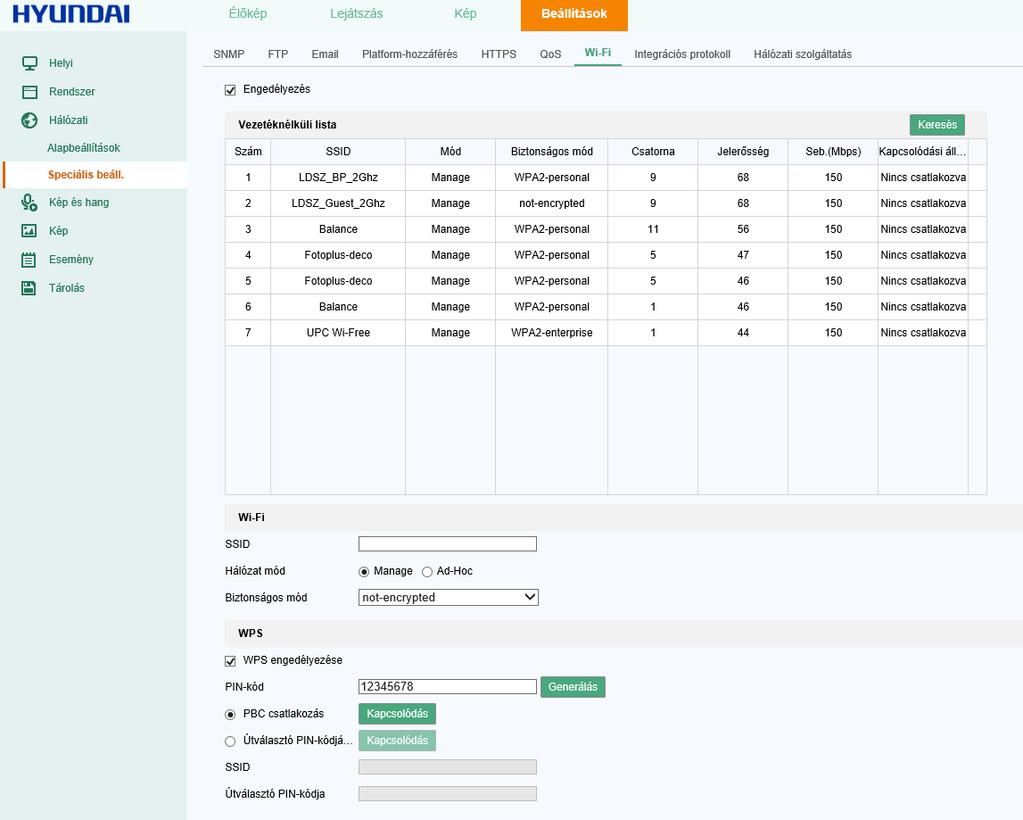Switch to the HTTPS tab
Screen dimensions: 1023x820
coord(498,54)
